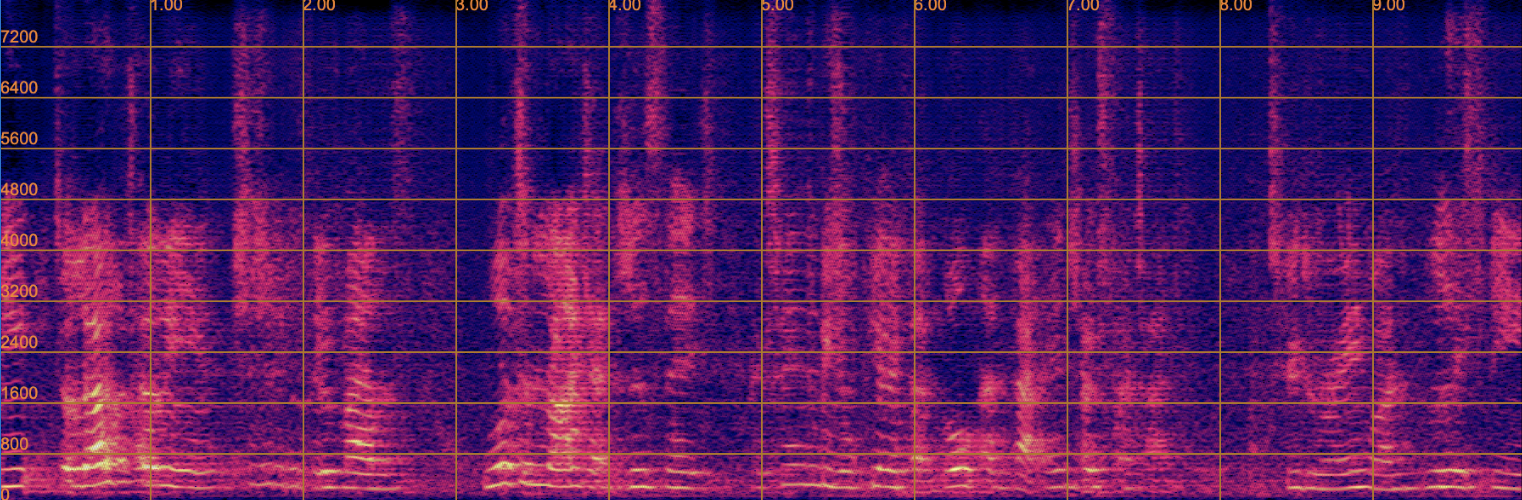Choose the 1600 frequency axis label

(19, 393)
